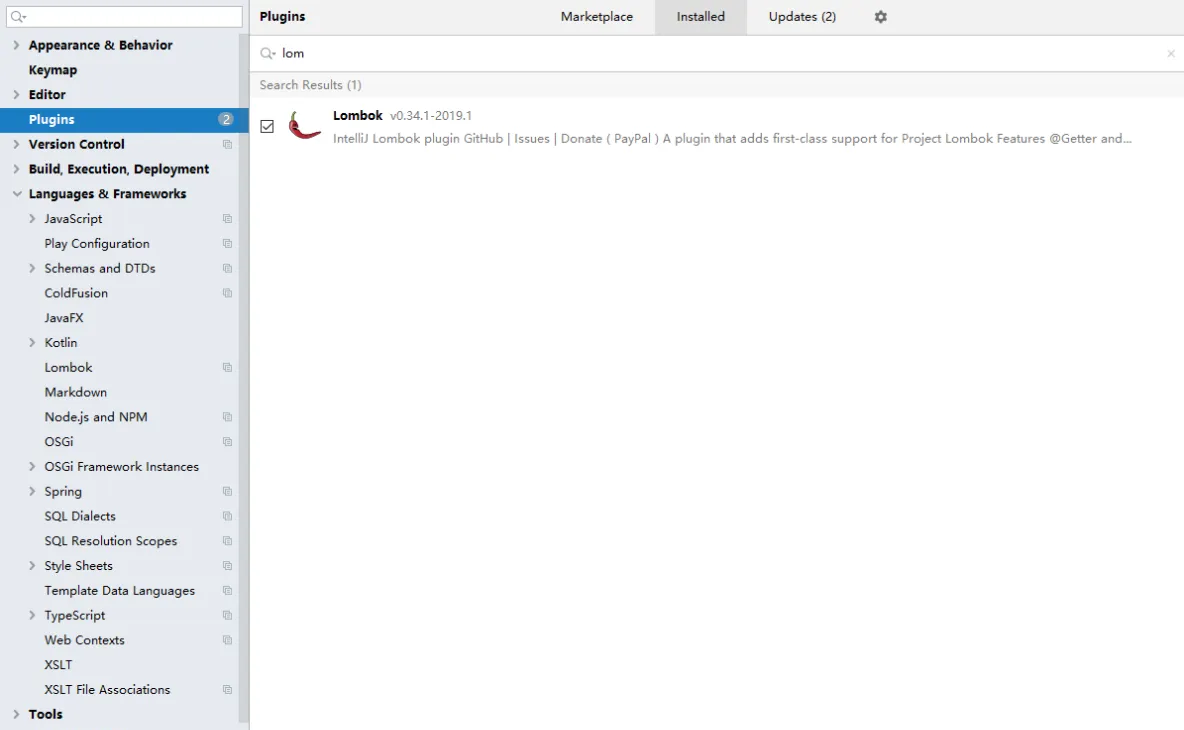Click project-level icon beside Spring
1184x730 pixels.
(227, 491)
